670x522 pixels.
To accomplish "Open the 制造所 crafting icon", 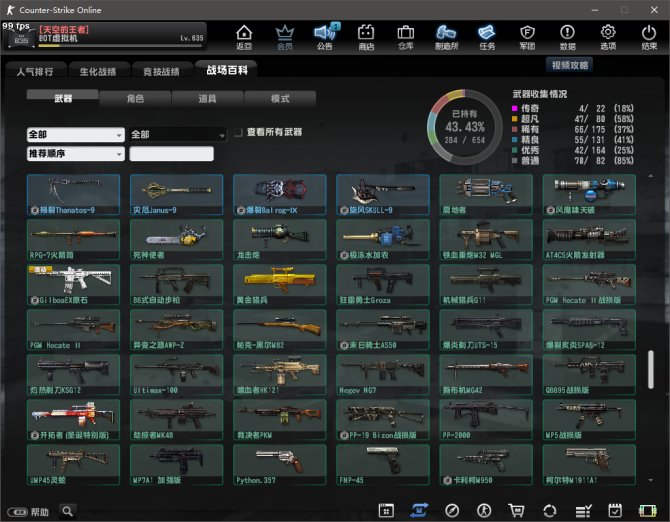I will [x=446, y=37].
